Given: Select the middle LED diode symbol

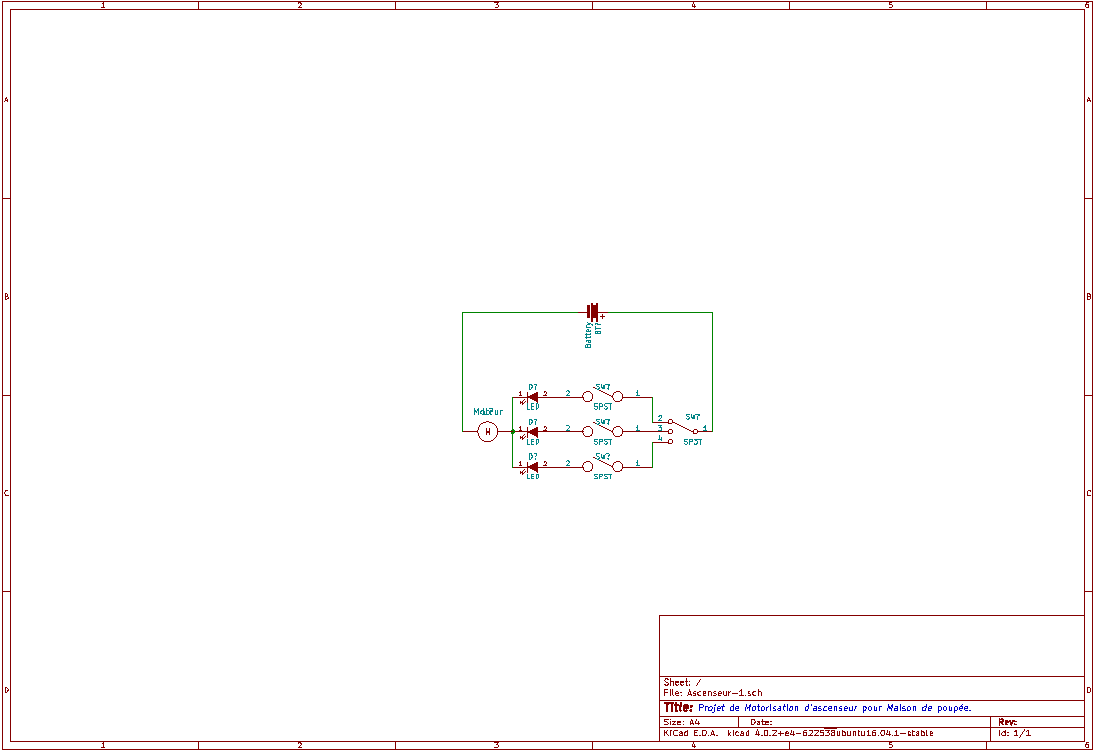Looking at the screenshot, I should (532, 432).
